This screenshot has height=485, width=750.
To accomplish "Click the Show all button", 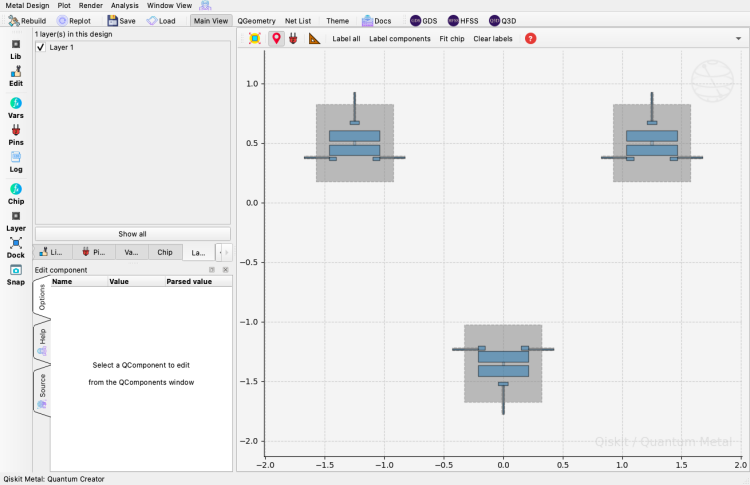I will (132, 234).
